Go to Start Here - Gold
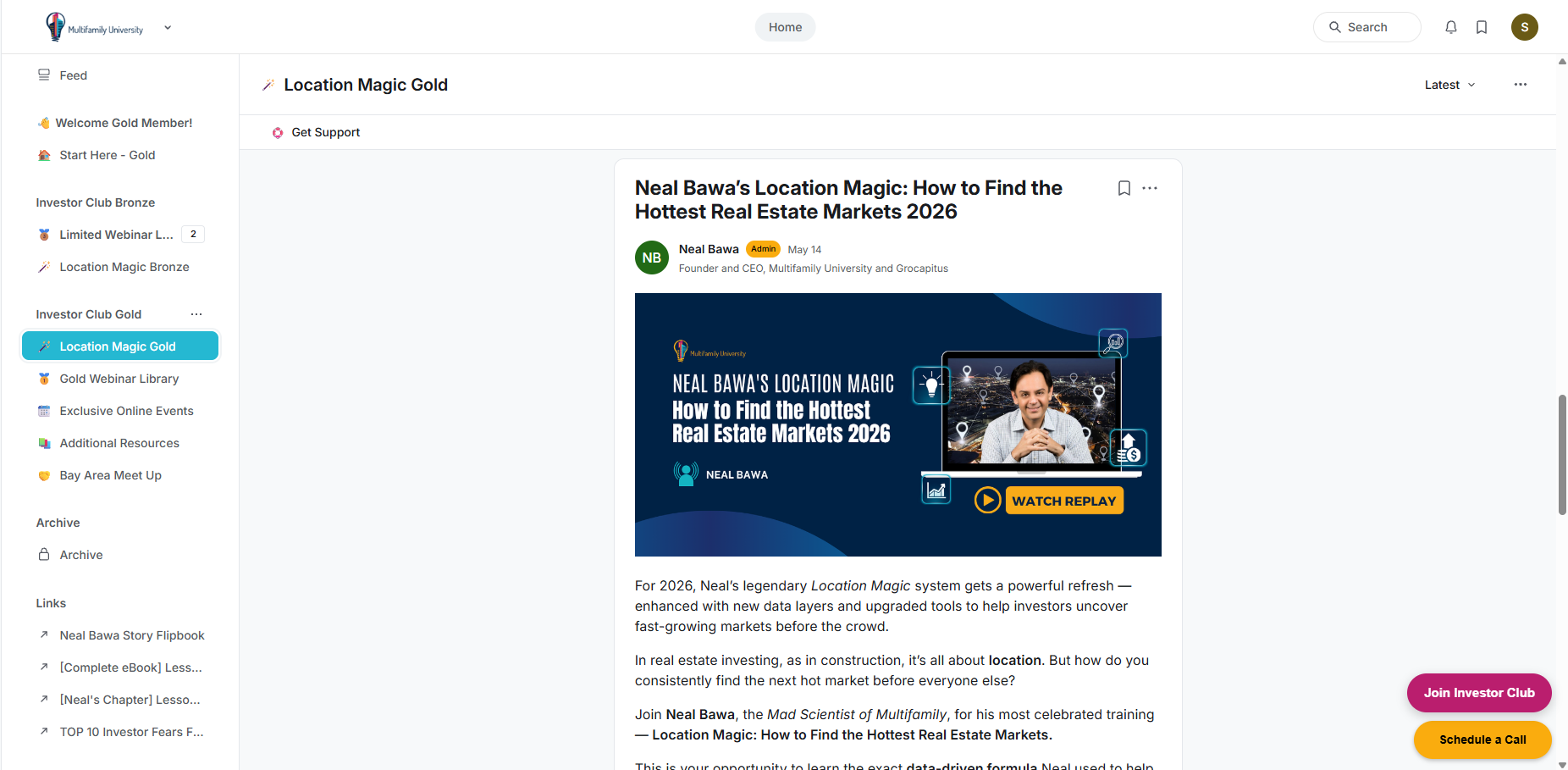1568x770 pixels. tap(119, 155)
